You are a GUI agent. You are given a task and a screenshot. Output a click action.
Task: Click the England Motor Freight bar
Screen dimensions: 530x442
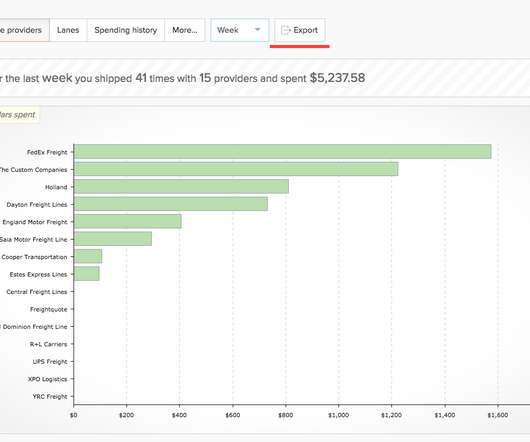(x=127, y=221)
